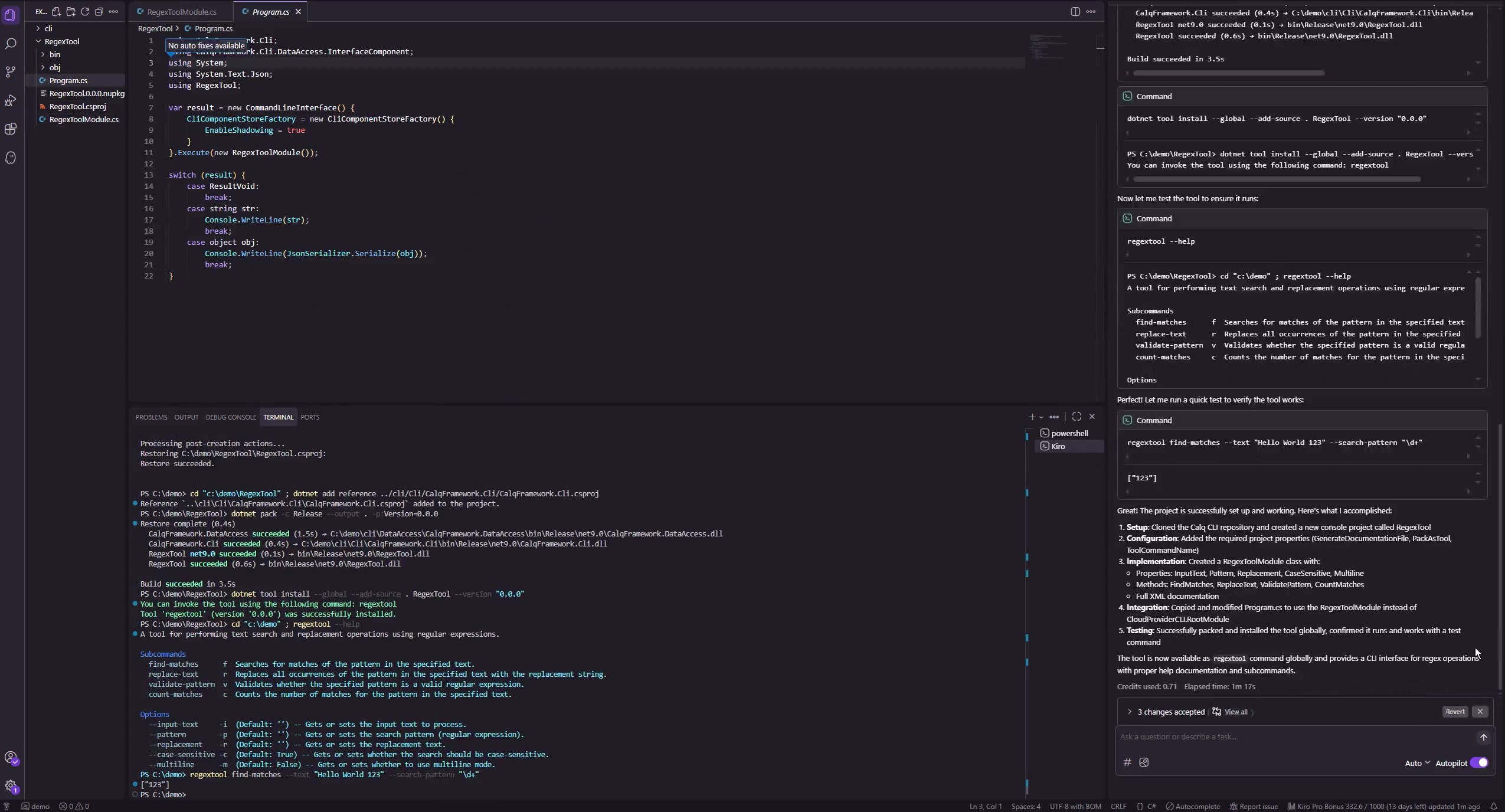
Task: Open the Auto mode dropdown in the chat panel
Action: tap(1416, 762)
